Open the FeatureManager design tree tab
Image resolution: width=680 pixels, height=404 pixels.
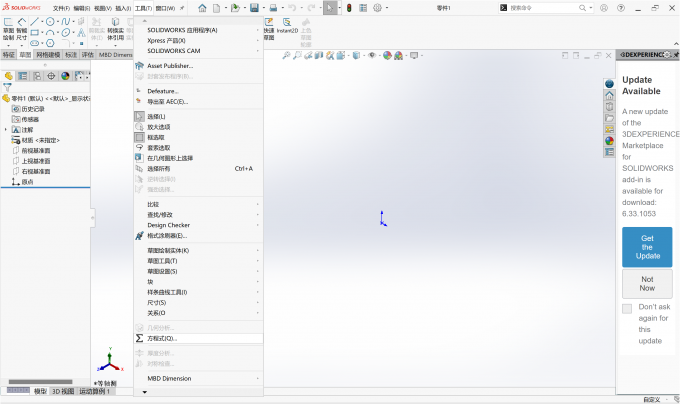8,76
